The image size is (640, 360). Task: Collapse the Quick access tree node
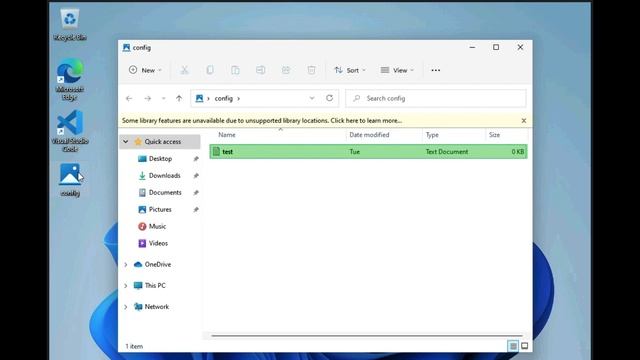(x=126, y=142)
